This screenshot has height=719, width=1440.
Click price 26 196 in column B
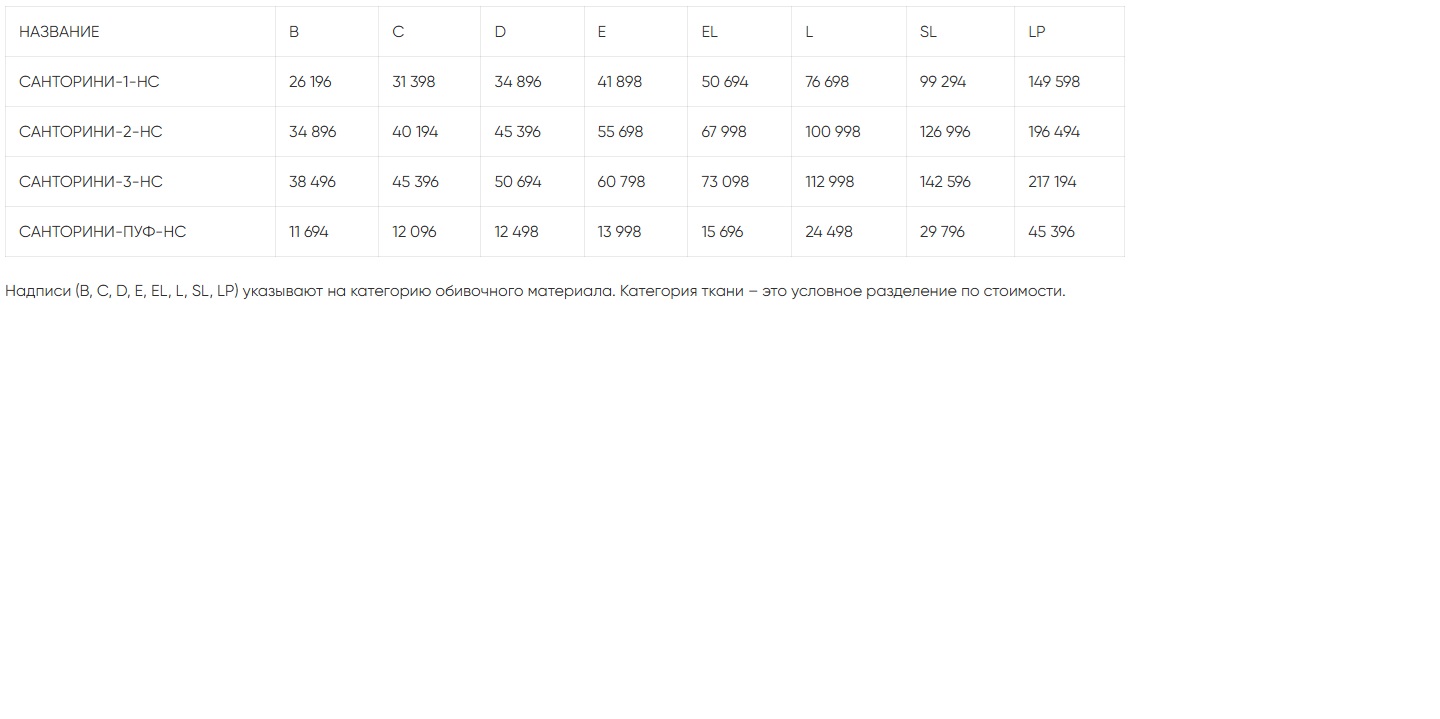point(310,82)
